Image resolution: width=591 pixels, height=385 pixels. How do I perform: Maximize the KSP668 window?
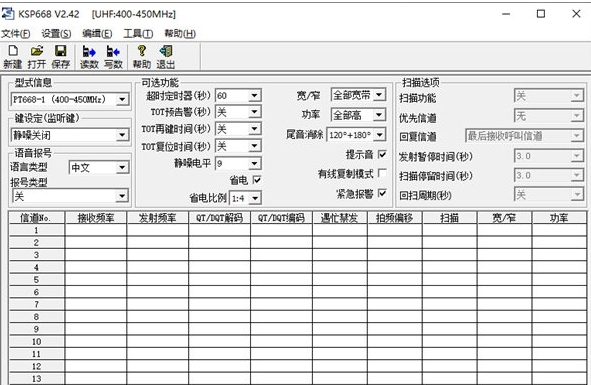[x=541, y=14]
